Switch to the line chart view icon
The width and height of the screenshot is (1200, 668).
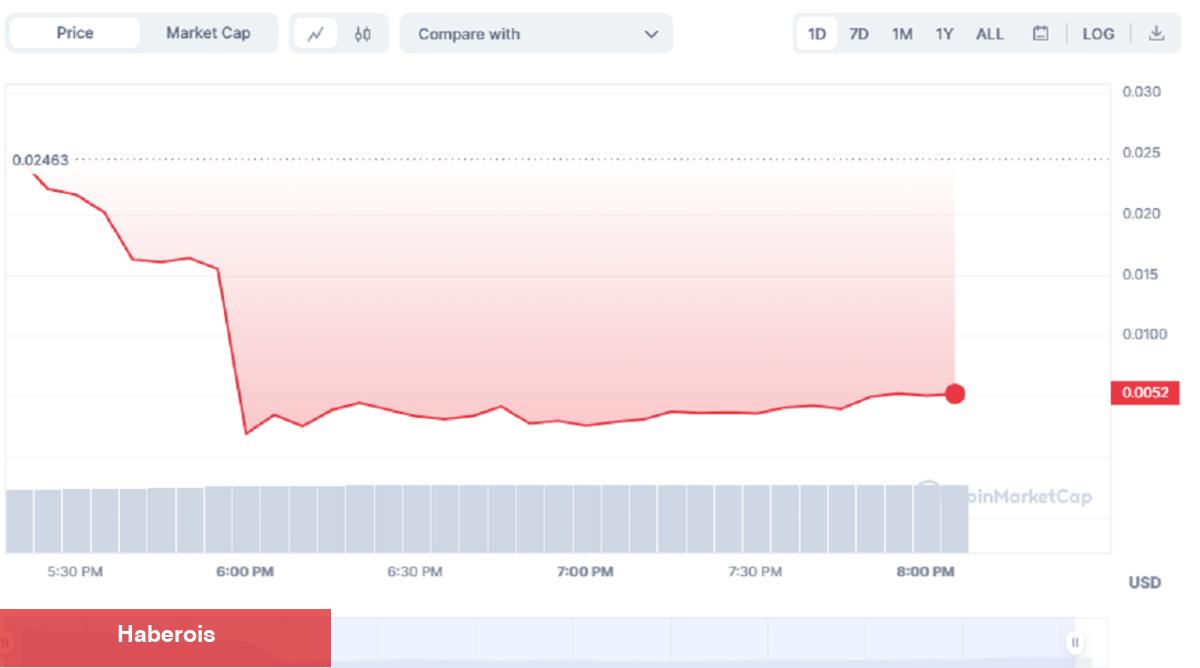click(x=316, y=34)
